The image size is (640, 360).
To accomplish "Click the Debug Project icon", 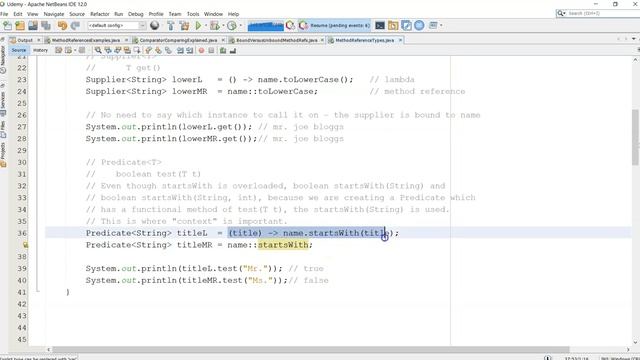I will [x=214, y=26].
